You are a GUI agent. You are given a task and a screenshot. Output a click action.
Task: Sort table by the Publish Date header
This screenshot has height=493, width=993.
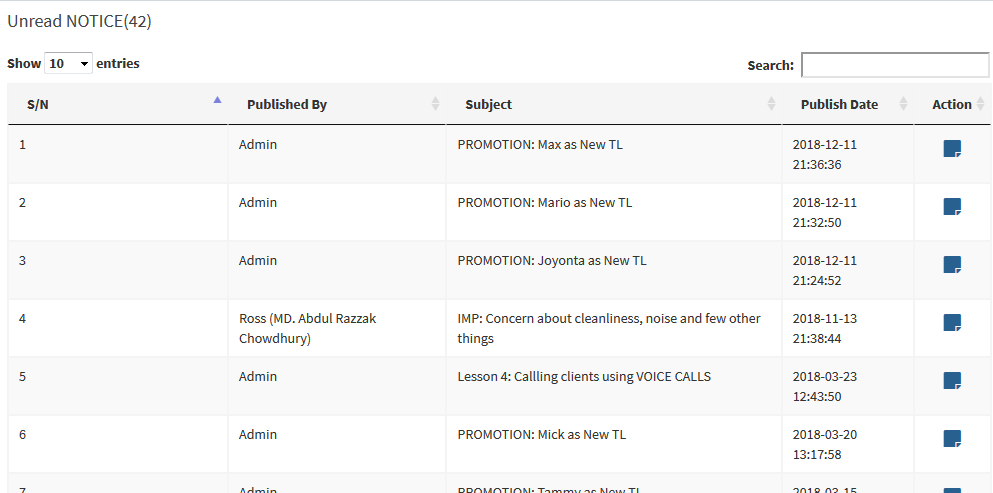click(x=839, y=104)
